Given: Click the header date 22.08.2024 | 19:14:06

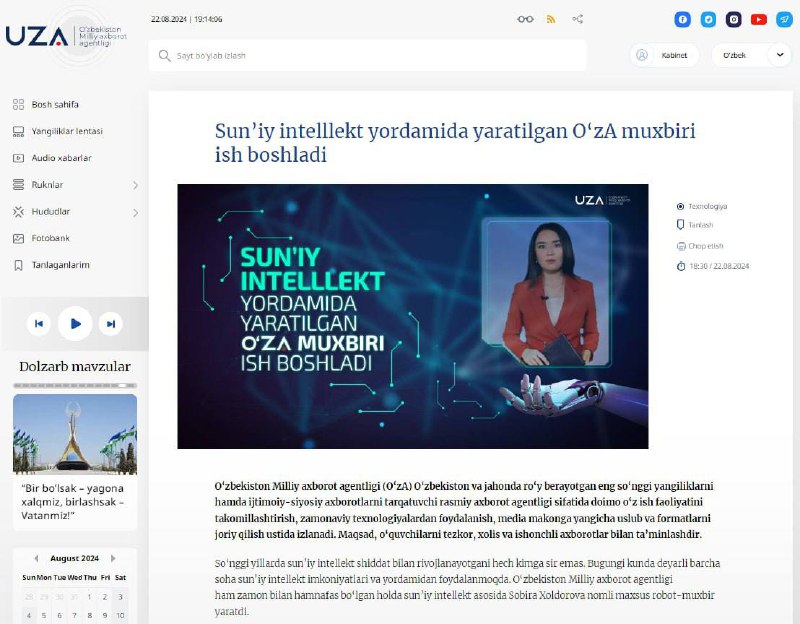Looking at the screenshot, I should coord(187,19).
